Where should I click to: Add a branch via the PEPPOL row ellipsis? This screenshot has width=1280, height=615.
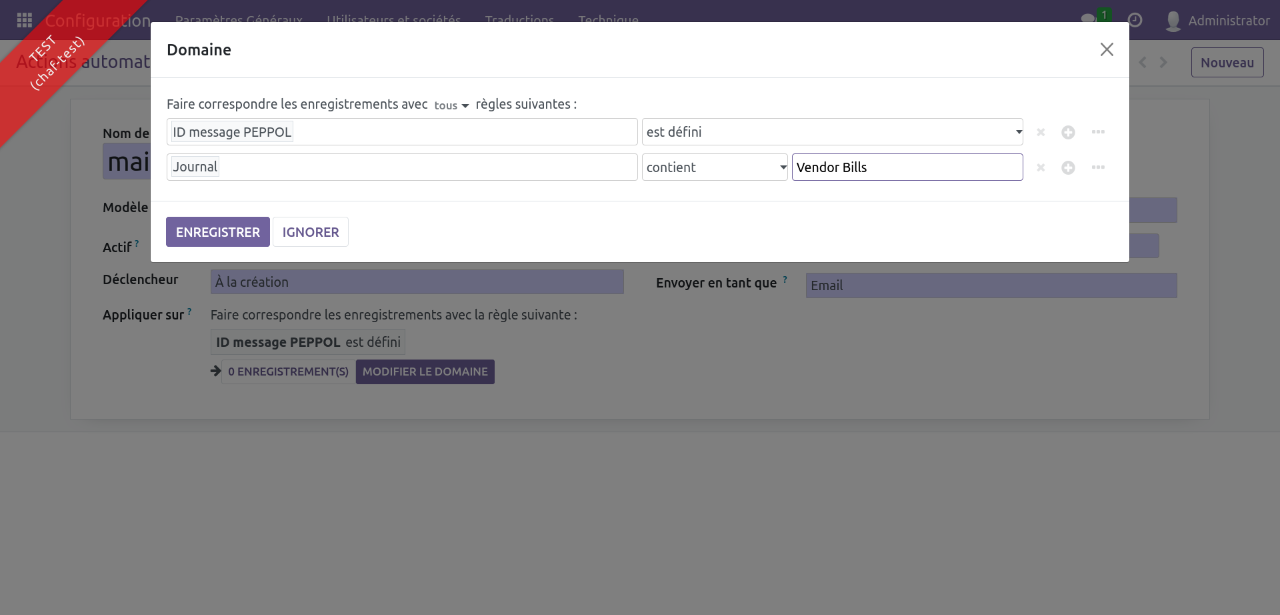point(1098,132)
